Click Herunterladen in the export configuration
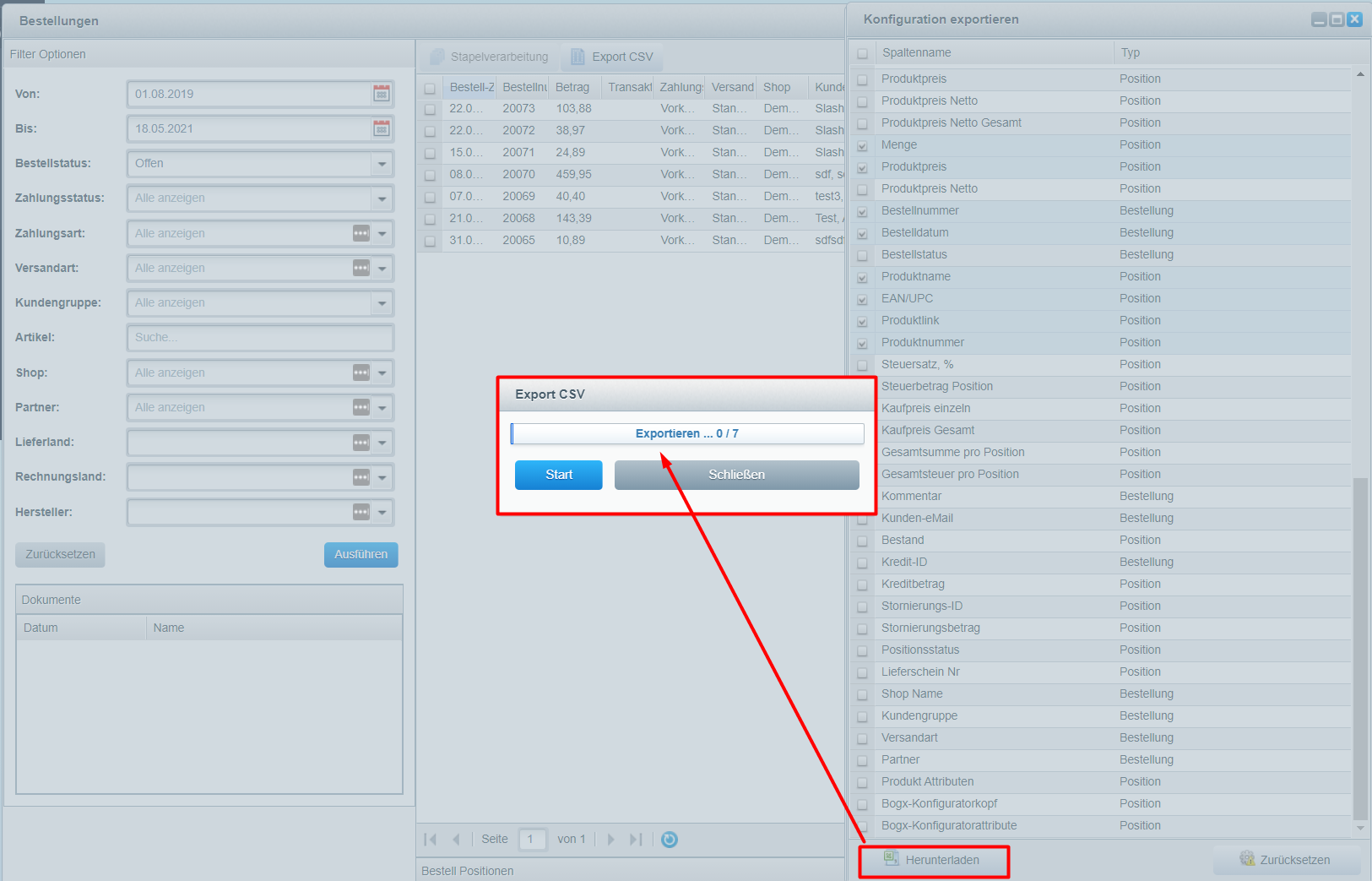Image resolution: width=1372 pixels, height=881 pixels. pos(931,860)
